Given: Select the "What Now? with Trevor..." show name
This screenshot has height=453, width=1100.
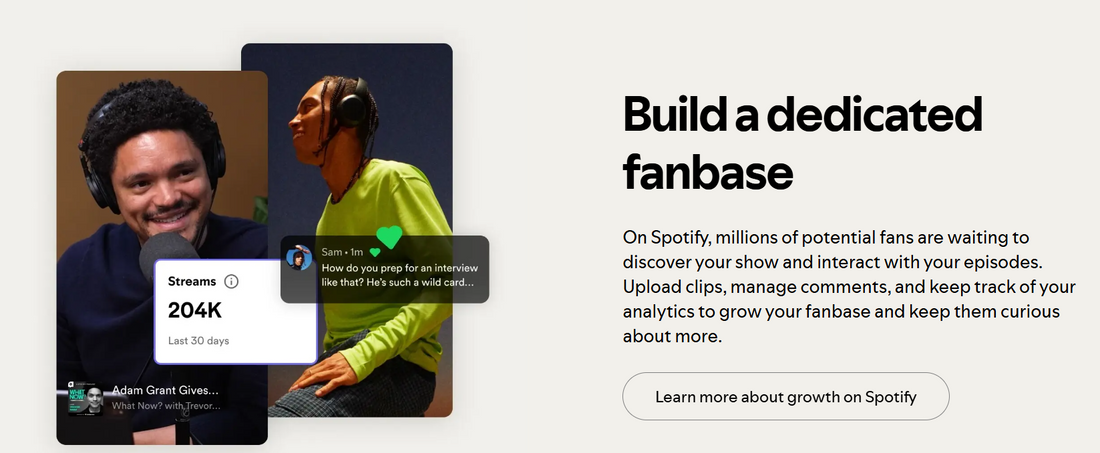Looking at the screenshot, I should [167, 406].
